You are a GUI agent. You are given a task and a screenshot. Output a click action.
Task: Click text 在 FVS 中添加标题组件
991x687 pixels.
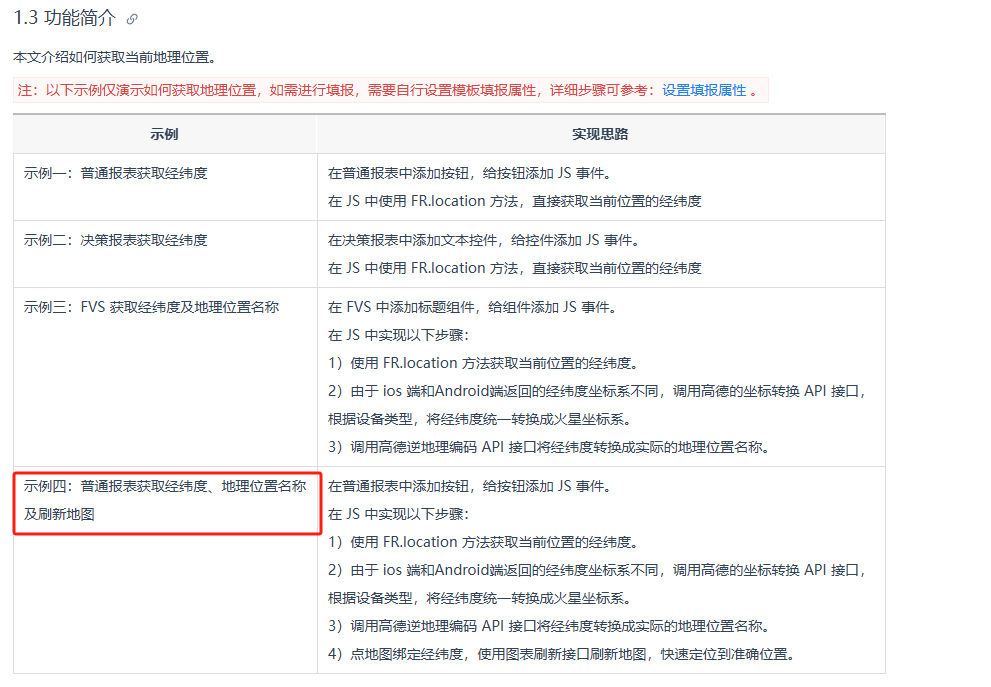(x=401, y=307)
